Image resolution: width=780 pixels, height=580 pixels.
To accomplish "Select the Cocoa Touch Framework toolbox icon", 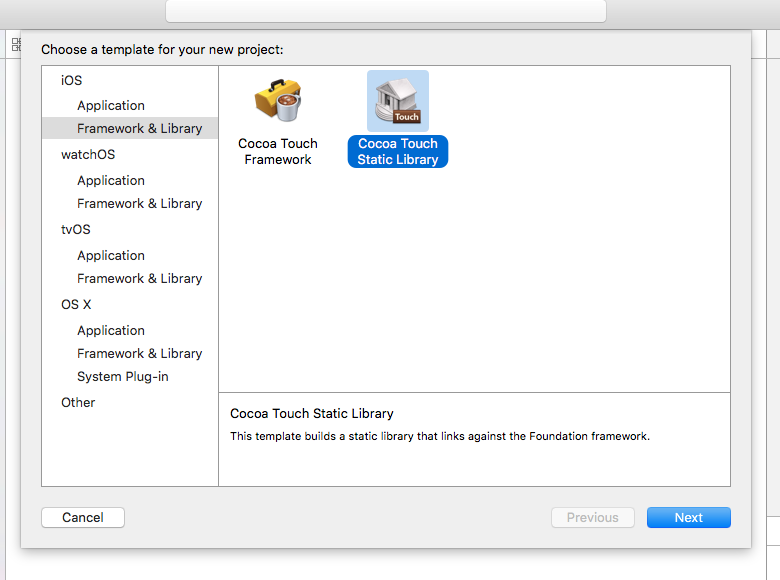I will point(278,100).
